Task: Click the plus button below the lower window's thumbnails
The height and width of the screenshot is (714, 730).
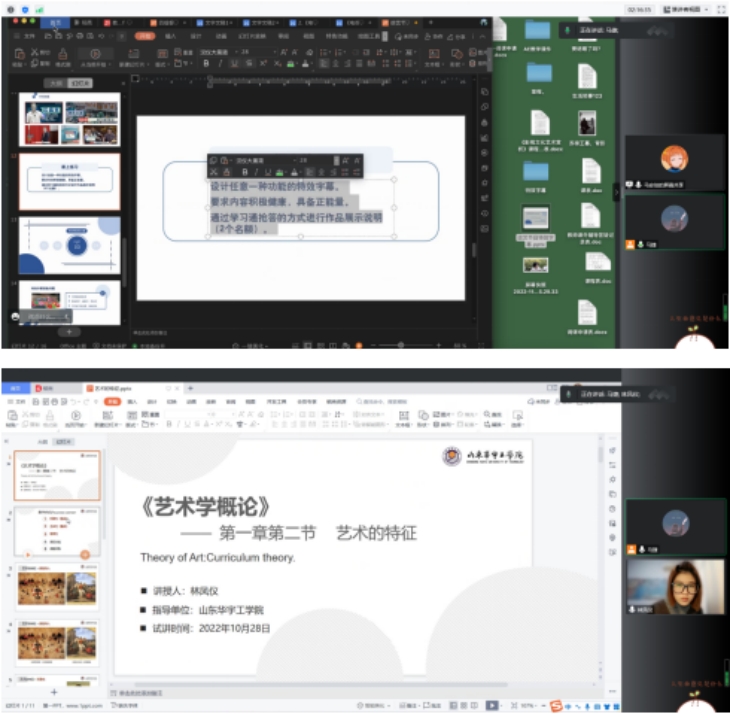Action: (54, 691)
